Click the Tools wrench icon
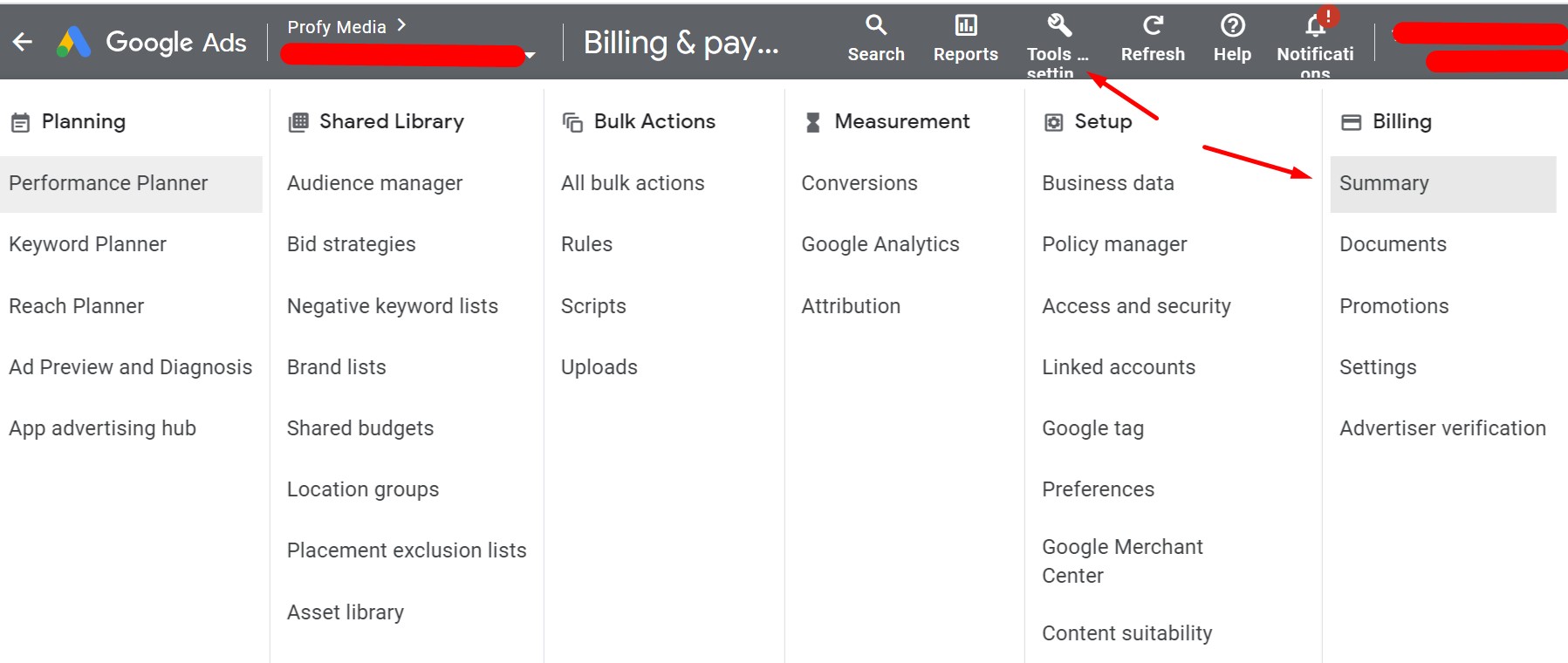The width and height of the screenshot is (1568, 663). coord(1058,25)
